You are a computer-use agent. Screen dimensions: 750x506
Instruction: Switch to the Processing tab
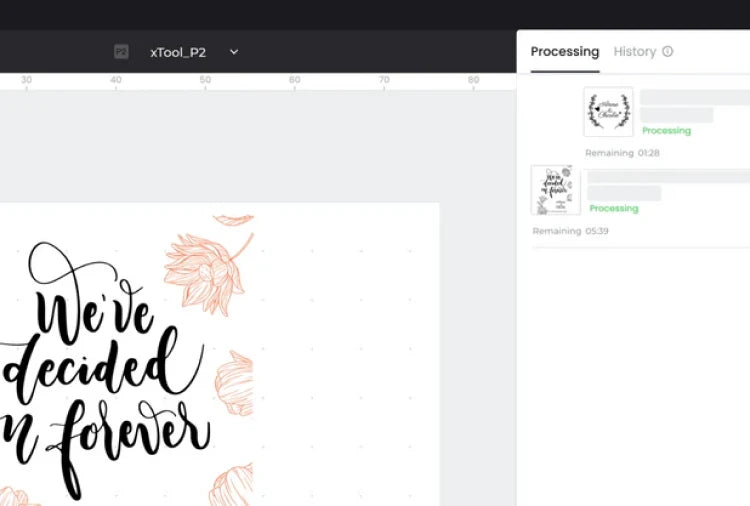[564, 52]
